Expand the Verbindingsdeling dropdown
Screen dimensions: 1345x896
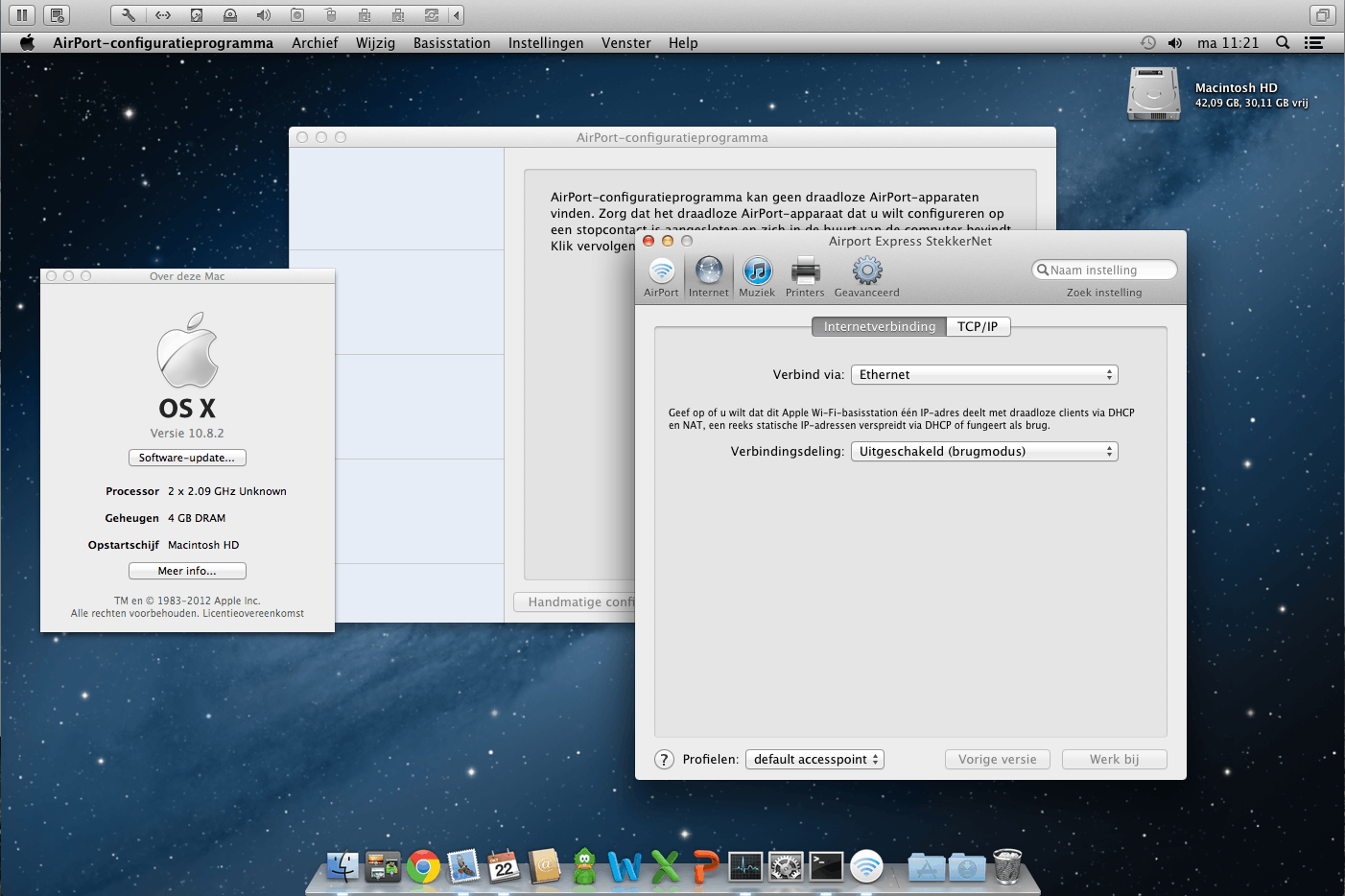pyautogui.click(x=984, y=452)
